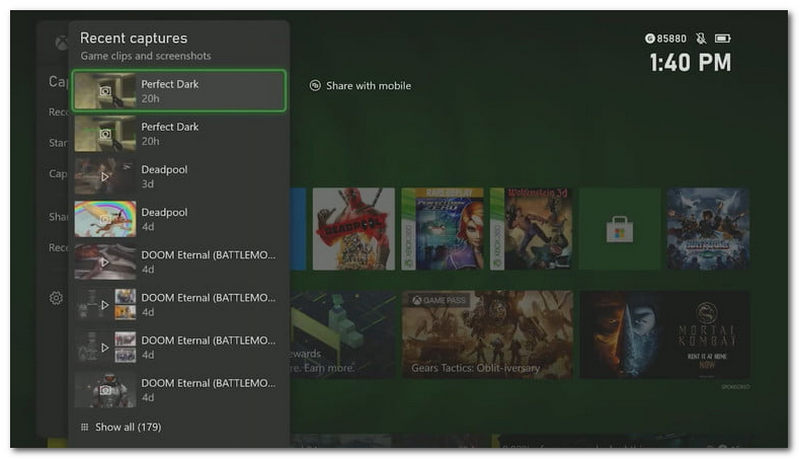800x459 pixels.
Task: Click the Share with mobile icon
Action: coord(315,86)
